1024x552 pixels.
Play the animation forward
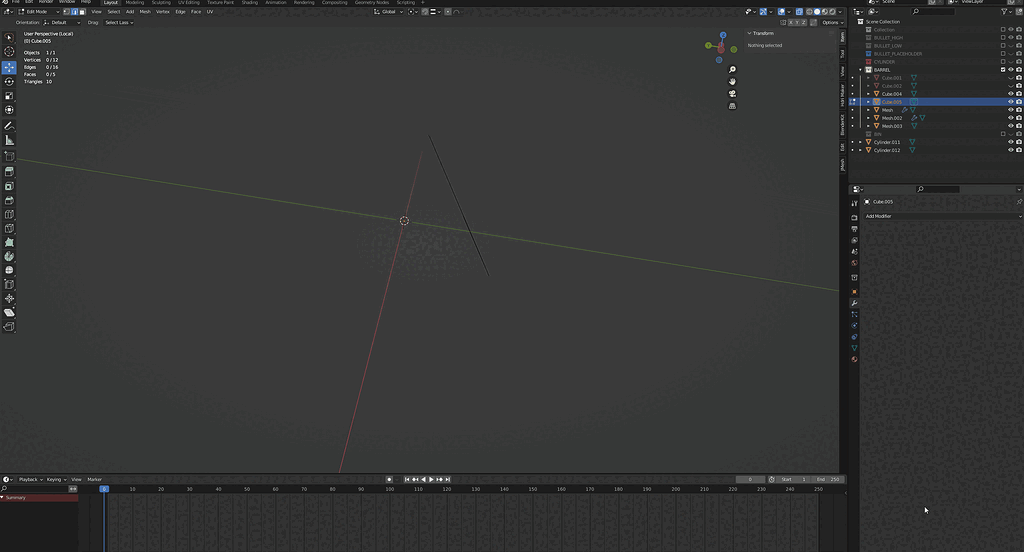(431, 479)
